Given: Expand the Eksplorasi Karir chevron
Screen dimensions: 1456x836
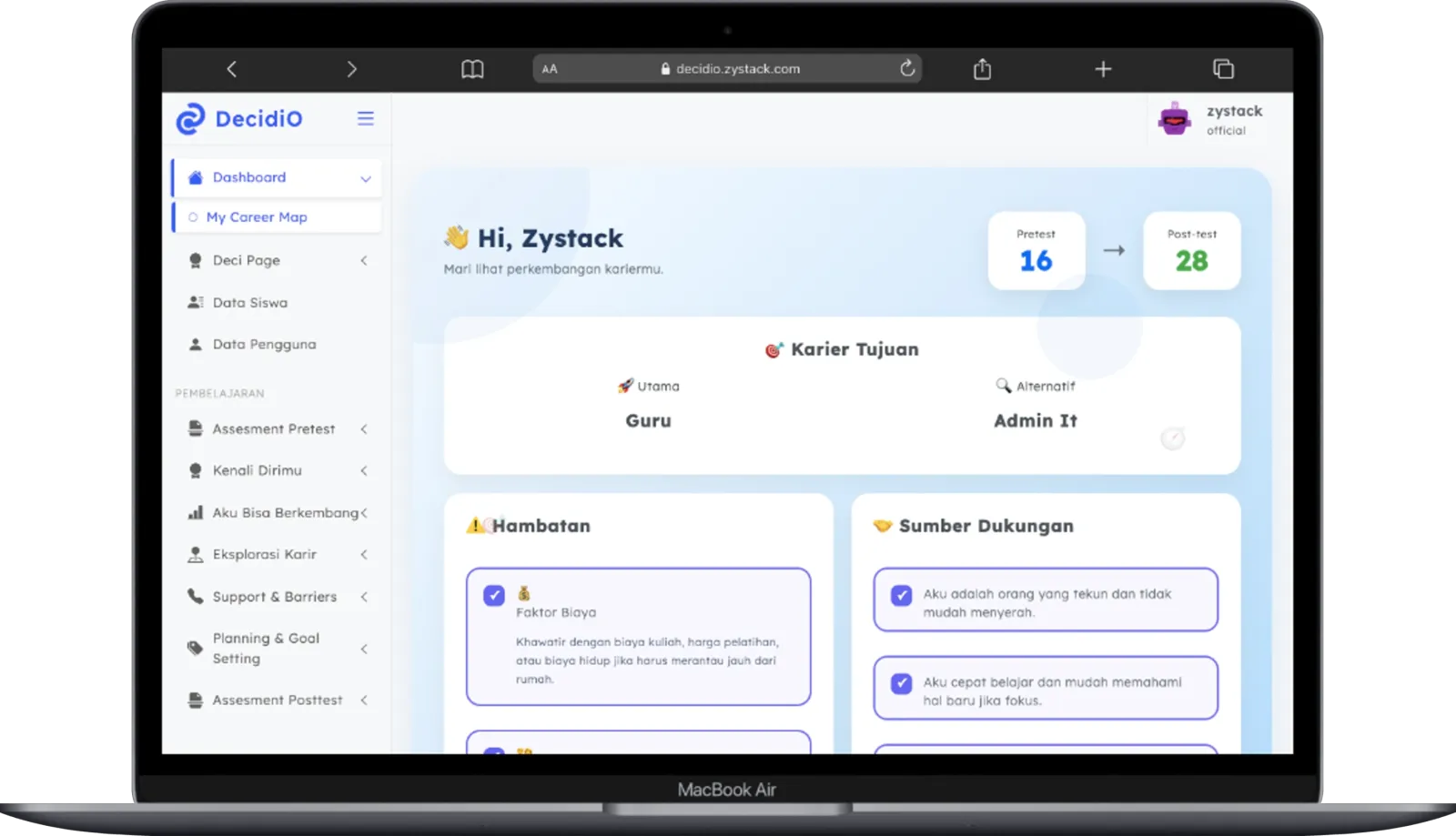Looking at the screenshot, I should point(364,554).
